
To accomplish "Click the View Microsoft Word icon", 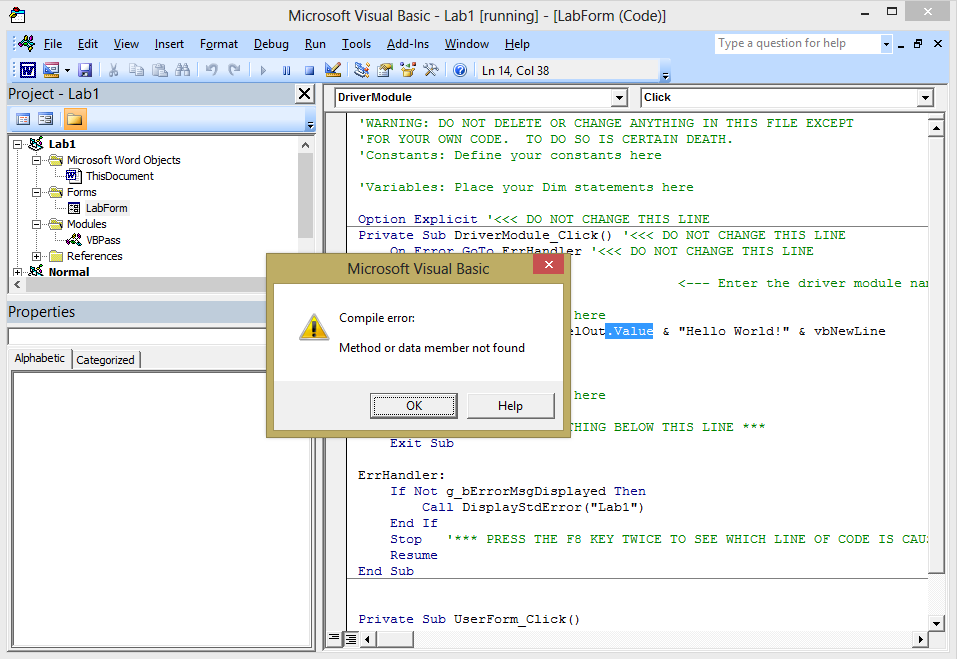I will tap(27, 70).
